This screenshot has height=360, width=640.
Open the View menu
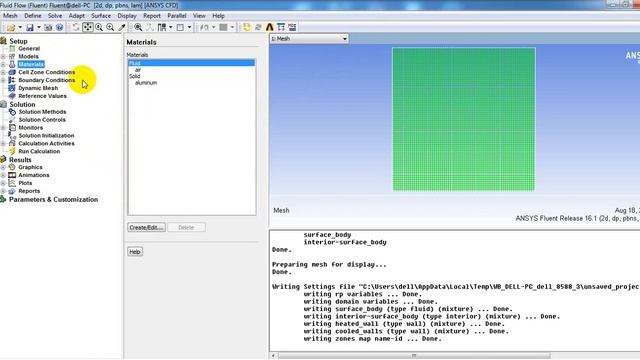[x=199, y=16]
